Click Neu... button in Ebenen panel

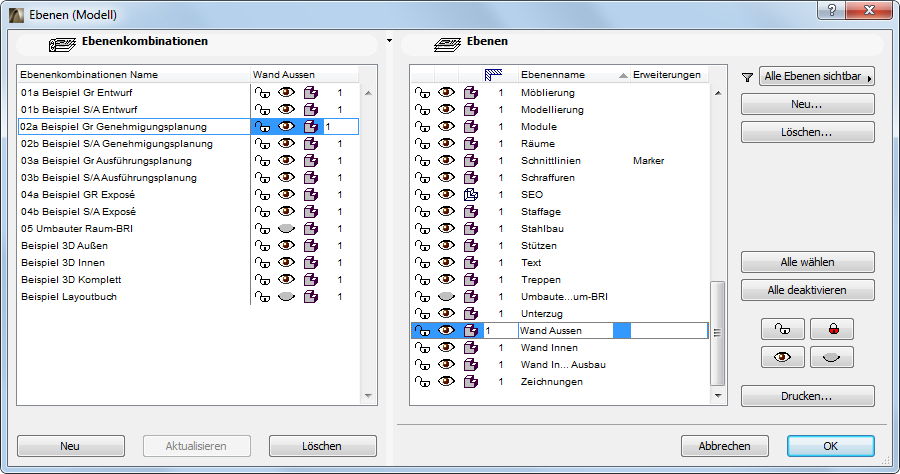[x=808, y=104]
